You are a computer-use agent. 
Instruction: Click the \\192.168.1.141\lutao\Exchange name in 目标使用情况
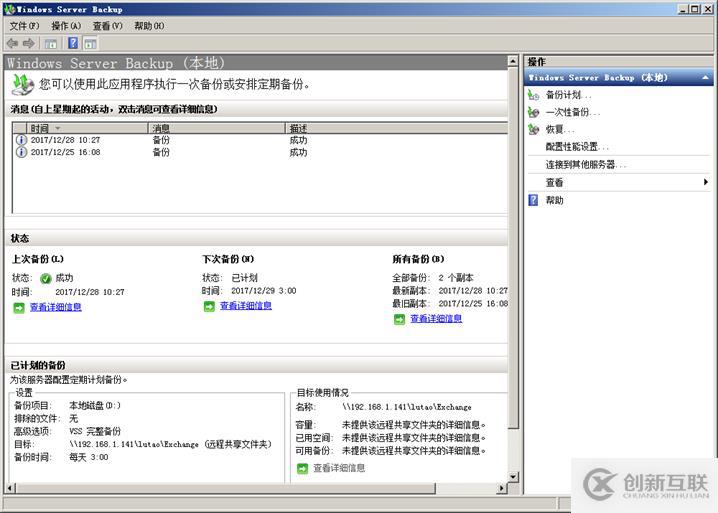pyautogui.click(x=407, y=407)
